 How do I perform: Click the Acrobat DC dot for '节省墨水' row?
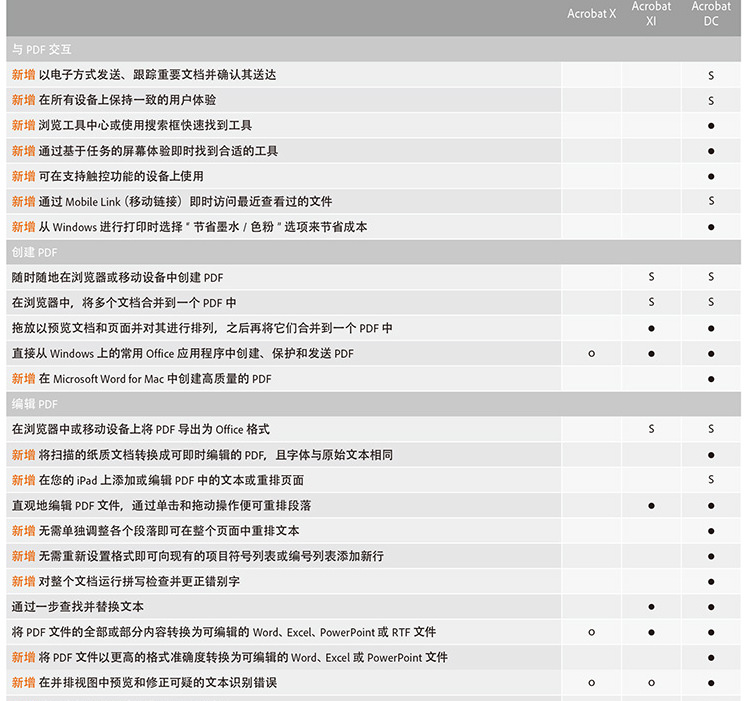711,227
